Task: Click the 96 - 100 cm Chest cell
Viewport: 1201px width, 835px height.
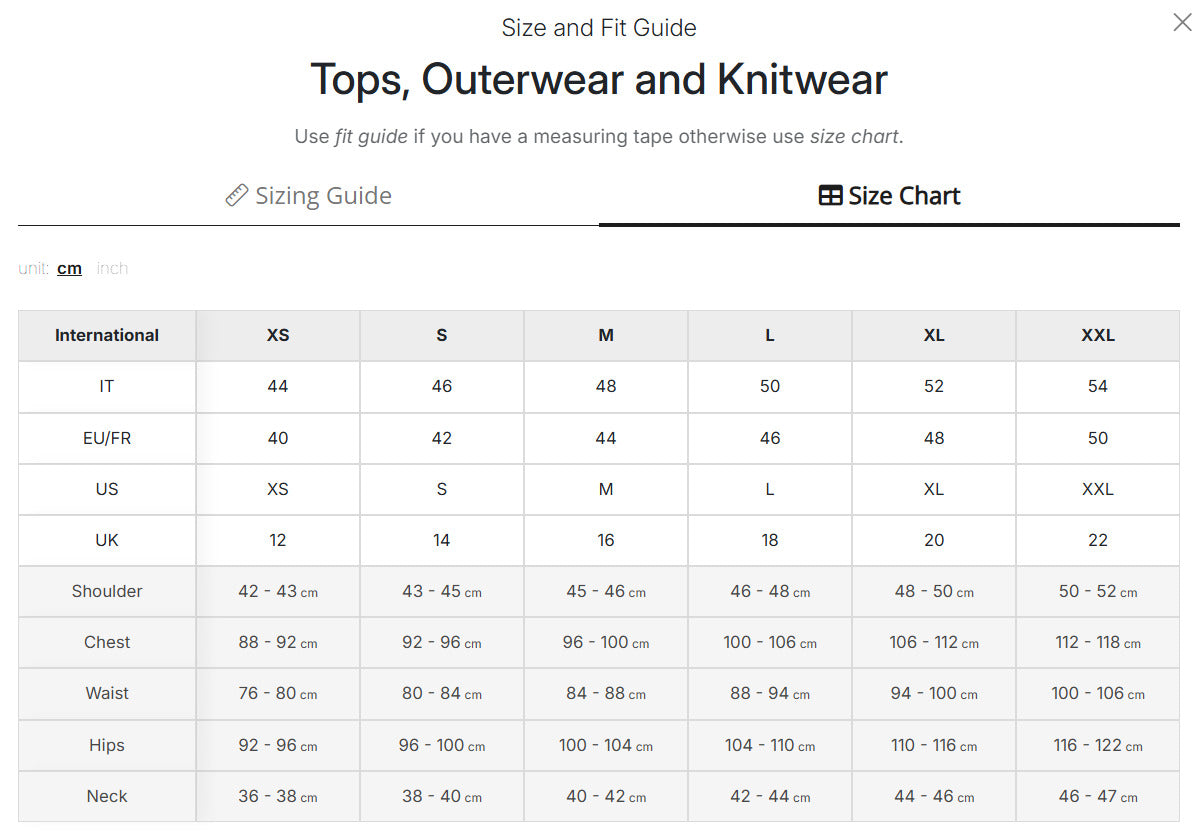Action: click(606, 642)
